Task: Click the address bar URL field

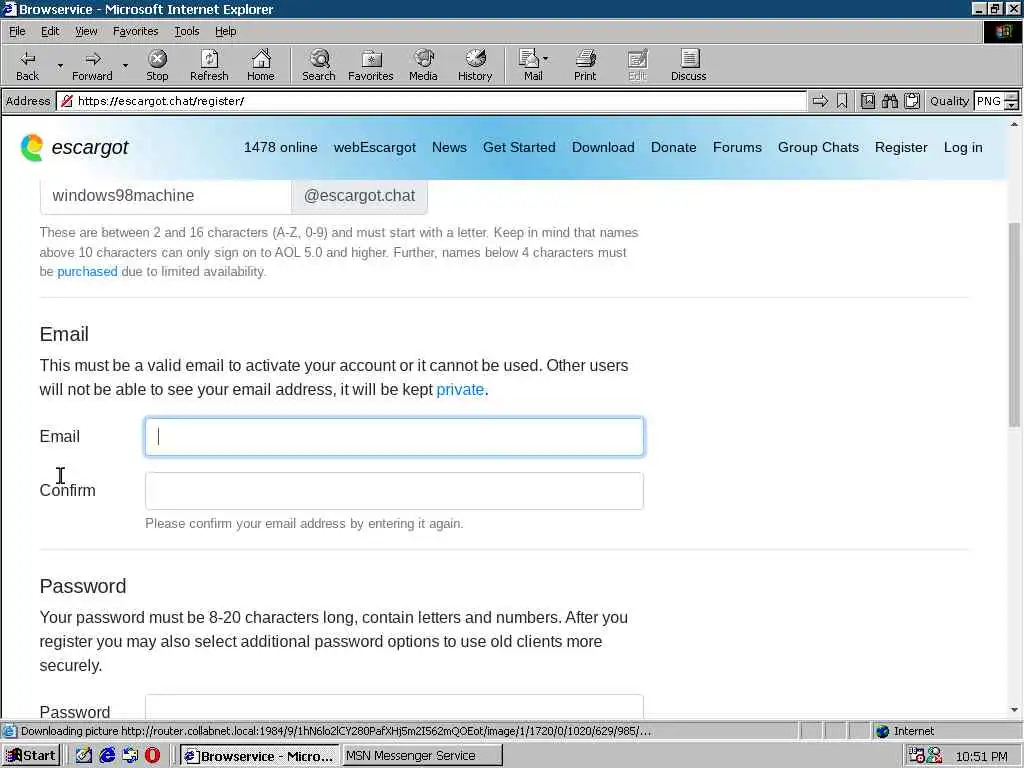Action: point(431,101)
